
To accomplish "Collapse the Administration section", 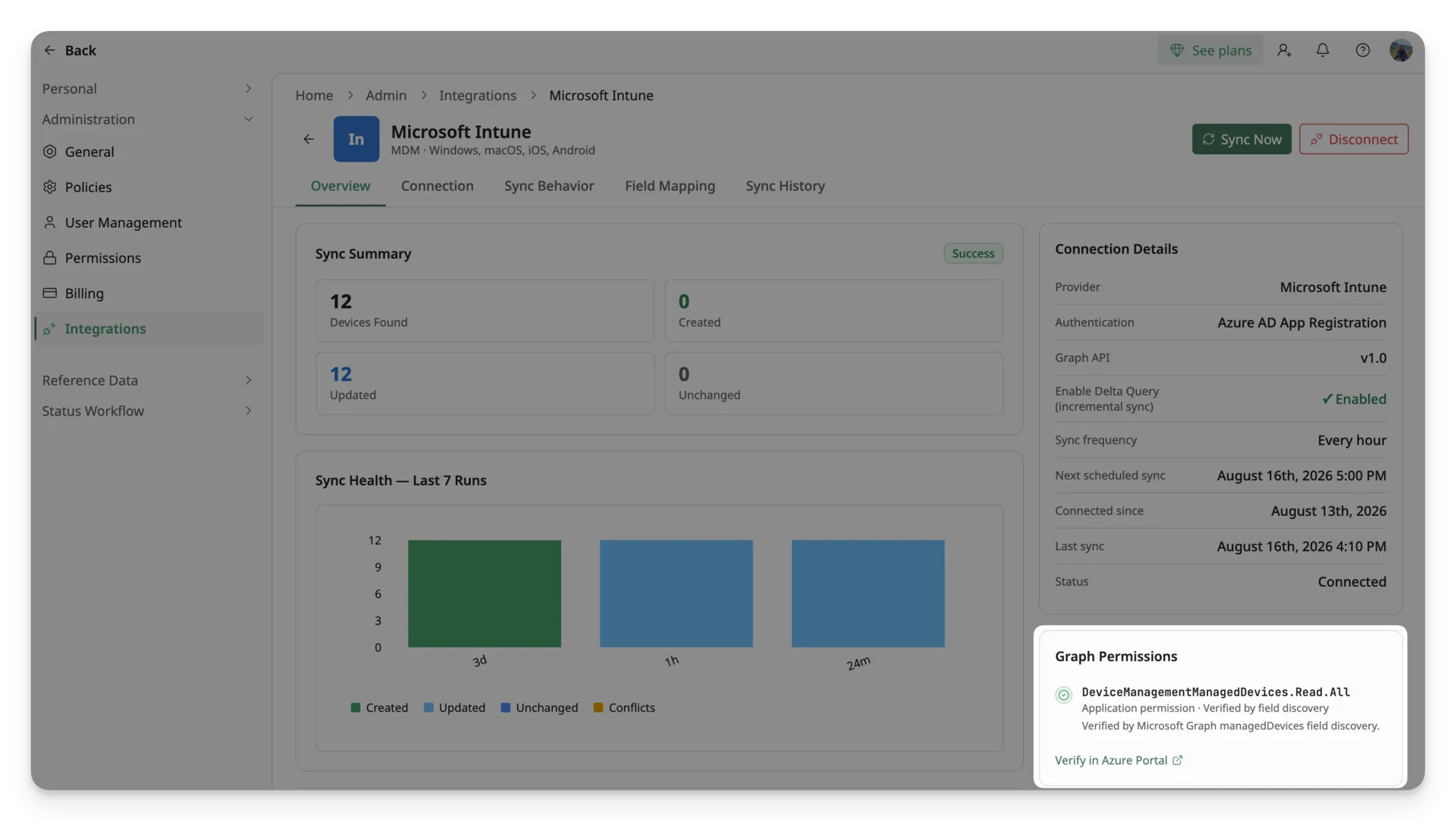I will click(x=147, y=119).
